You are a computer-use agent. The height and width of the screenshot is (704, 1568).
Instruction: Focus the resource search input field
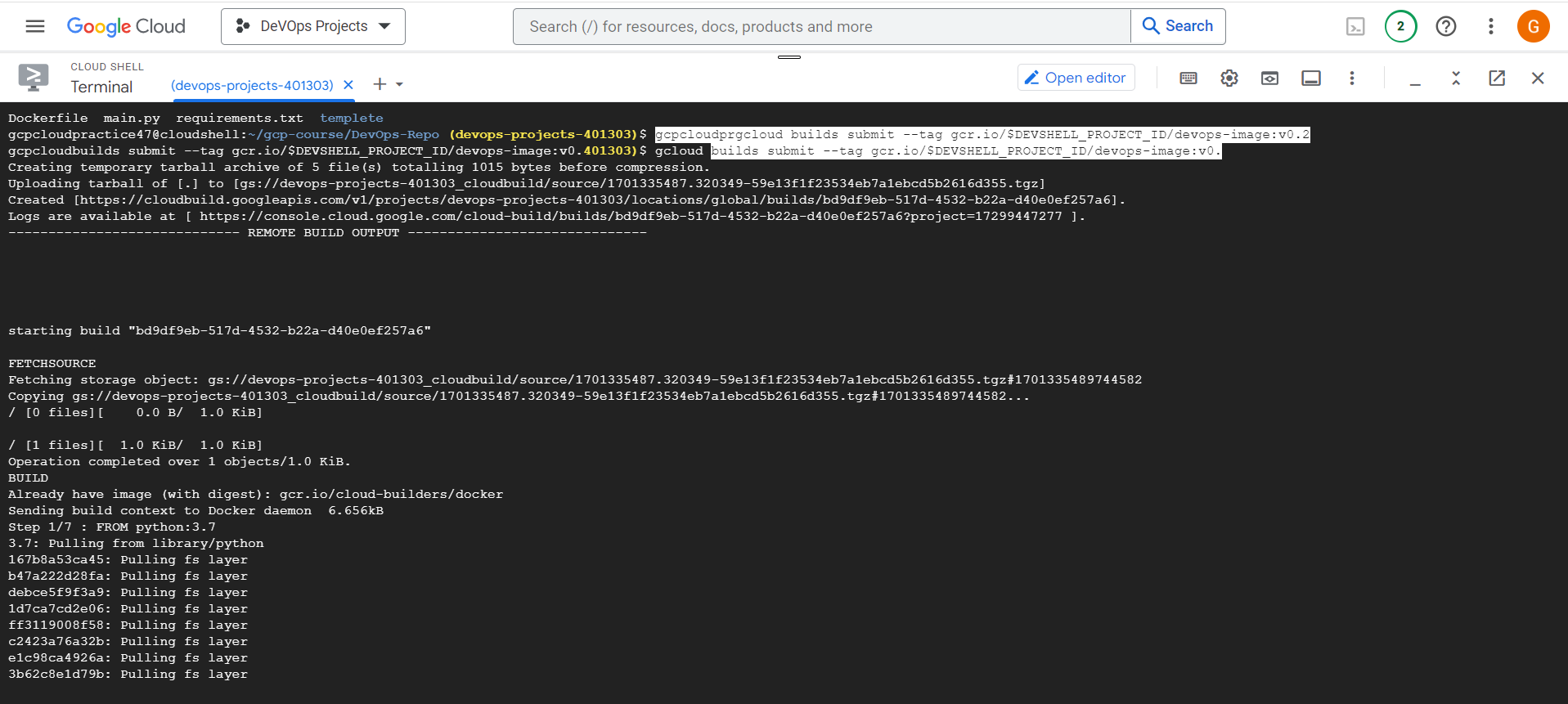pos(822,26)
